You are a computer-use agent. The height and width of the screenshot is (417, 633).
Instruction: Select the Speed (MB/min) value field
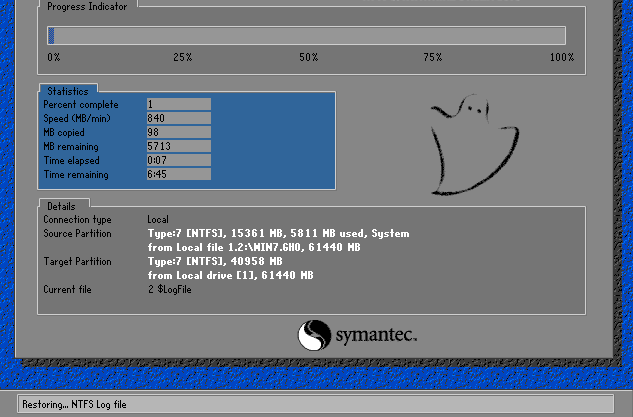click(x=178, y=119)
